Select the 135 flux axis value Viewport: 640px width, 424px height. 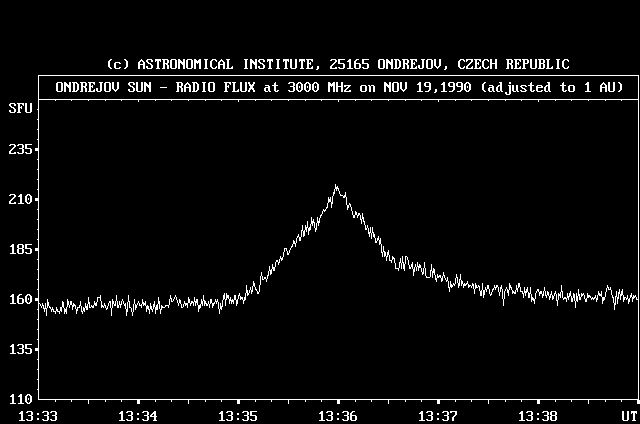(x=22, y=349)
